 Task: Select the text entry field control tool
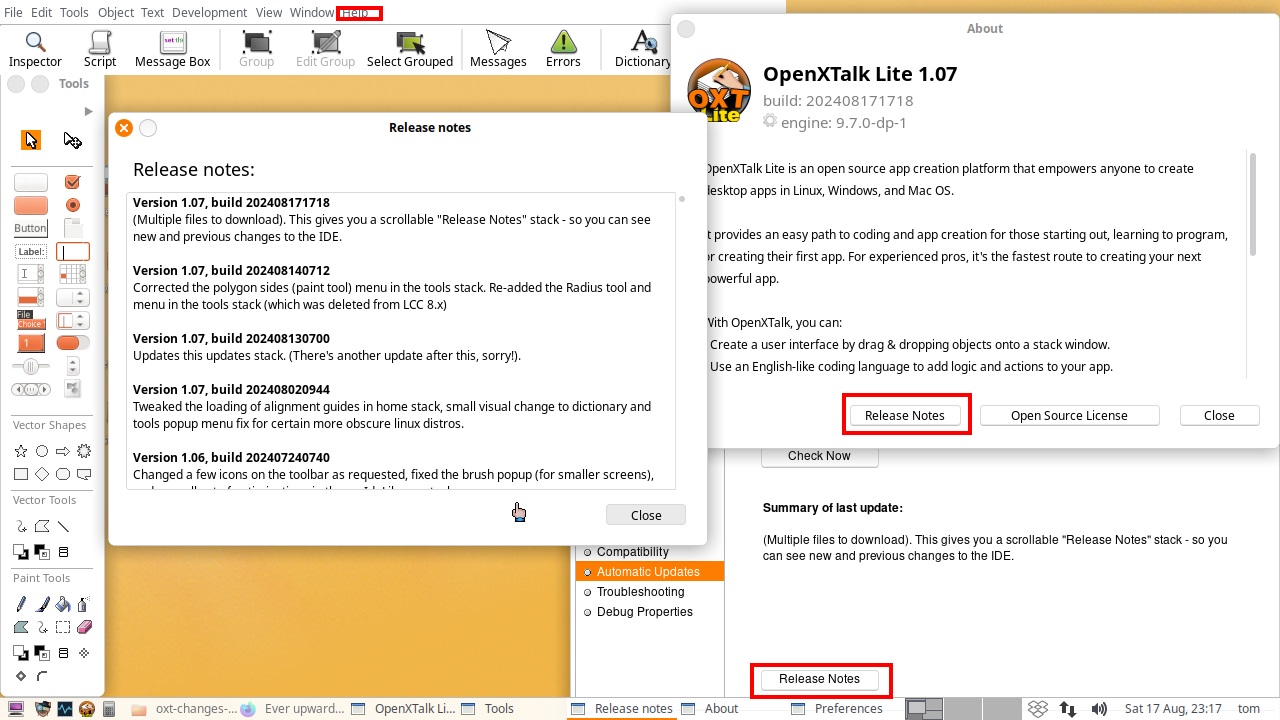[72, 251]
